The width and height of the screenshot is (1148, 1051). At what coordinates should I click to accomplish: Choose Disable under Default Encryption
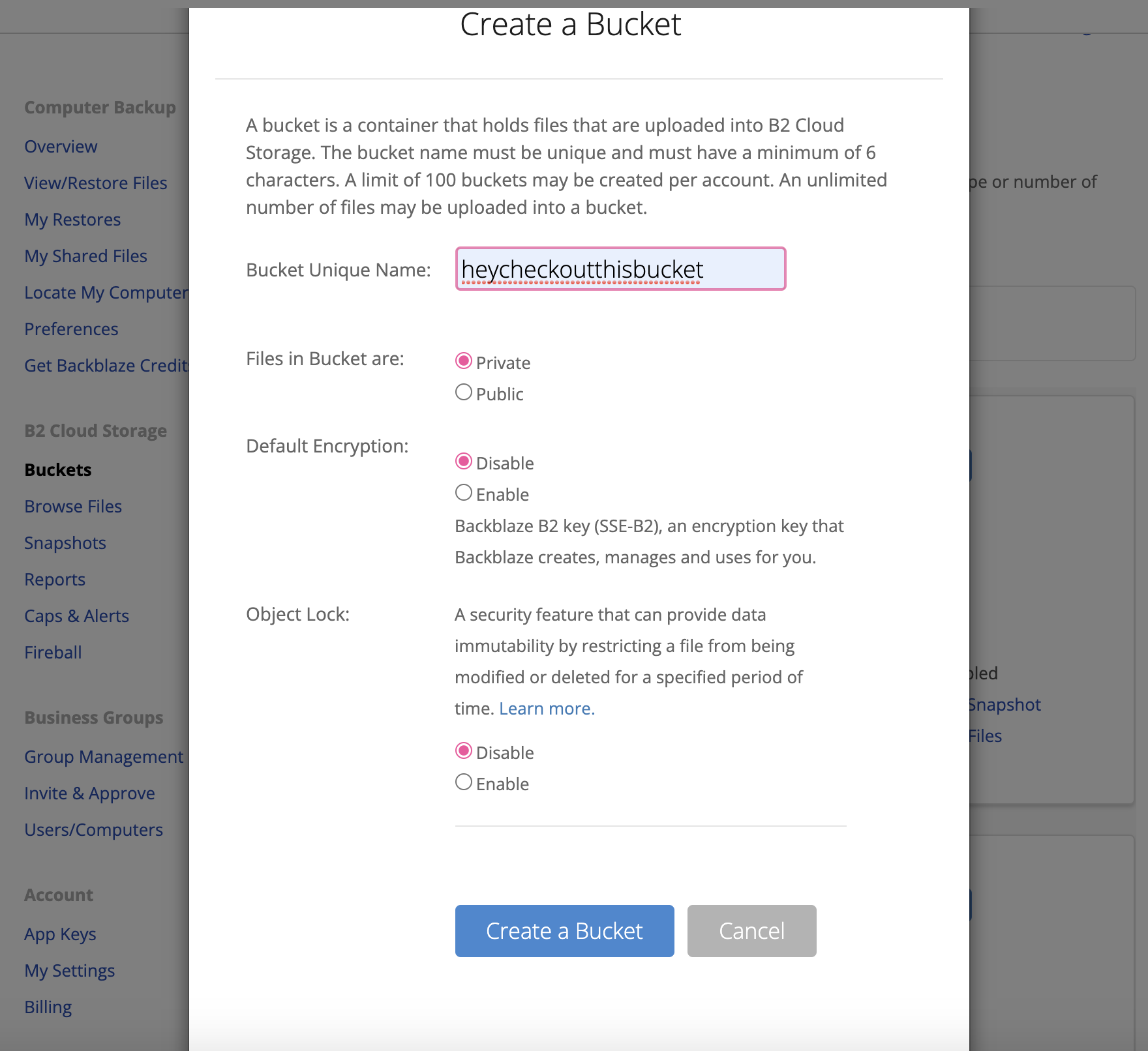464,462
